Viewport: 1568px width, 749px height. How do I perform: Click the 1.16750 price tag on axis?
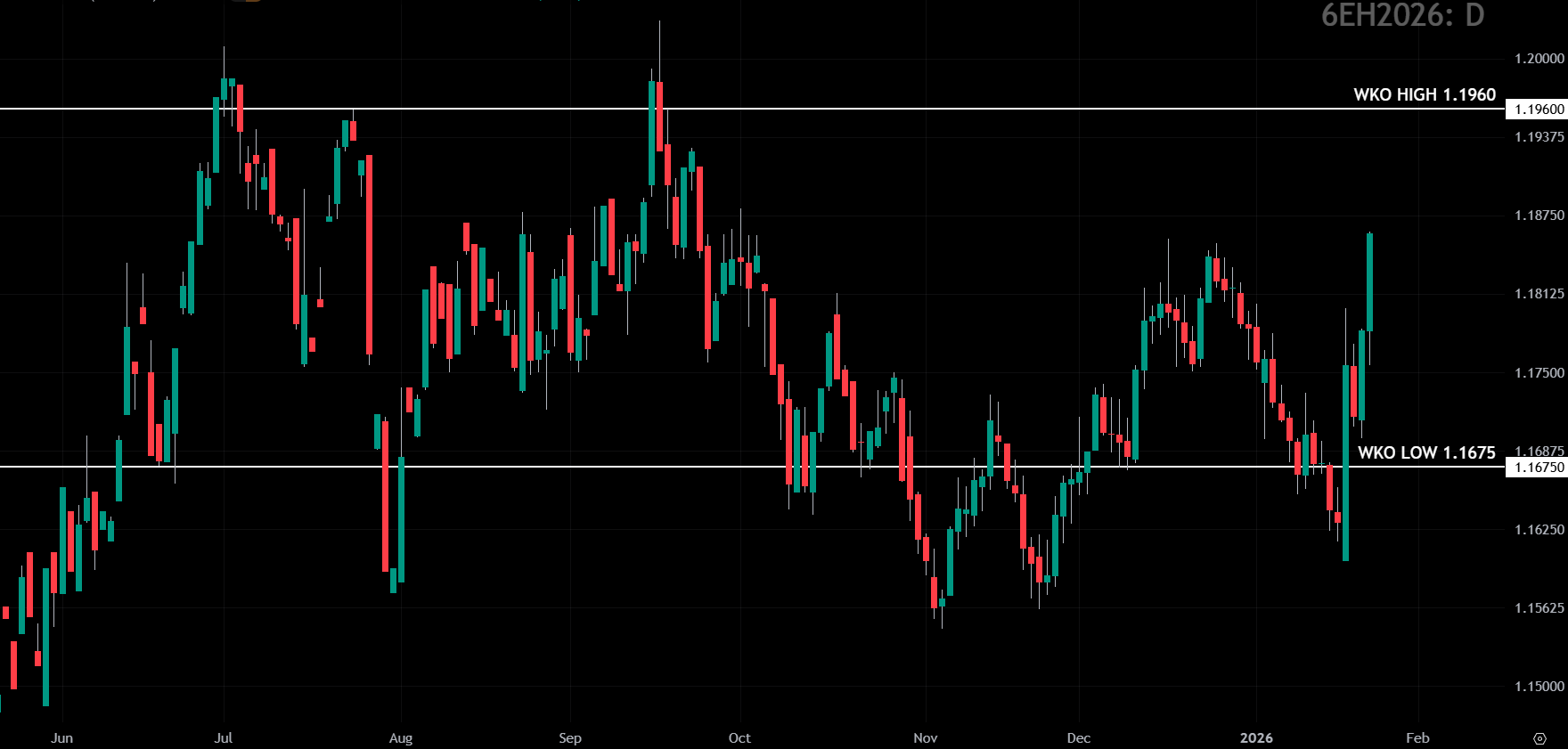pos(1539,467)
